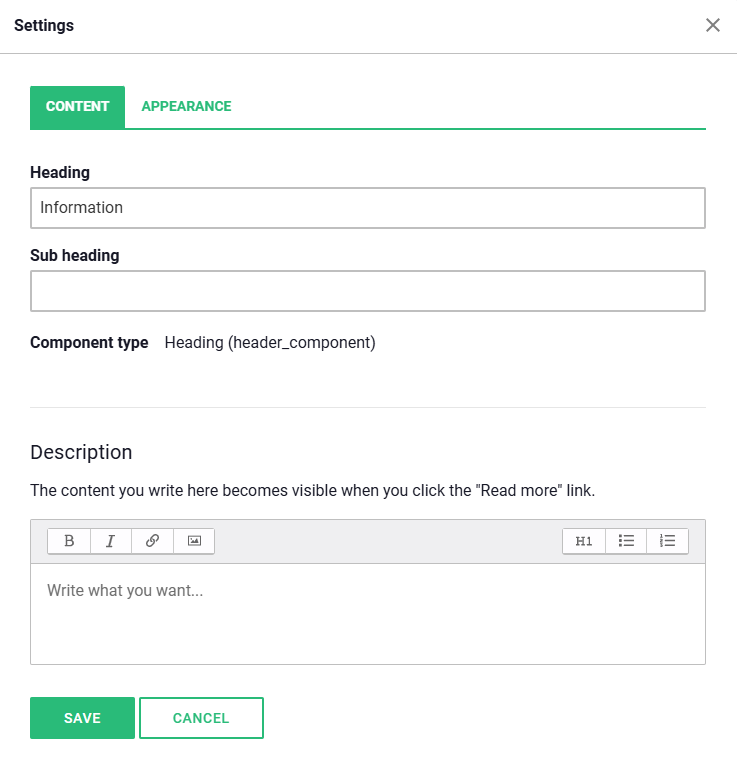Create a bulleted list in the editor
This screenshot has width=737, height=770.
[x=626, y=541]
